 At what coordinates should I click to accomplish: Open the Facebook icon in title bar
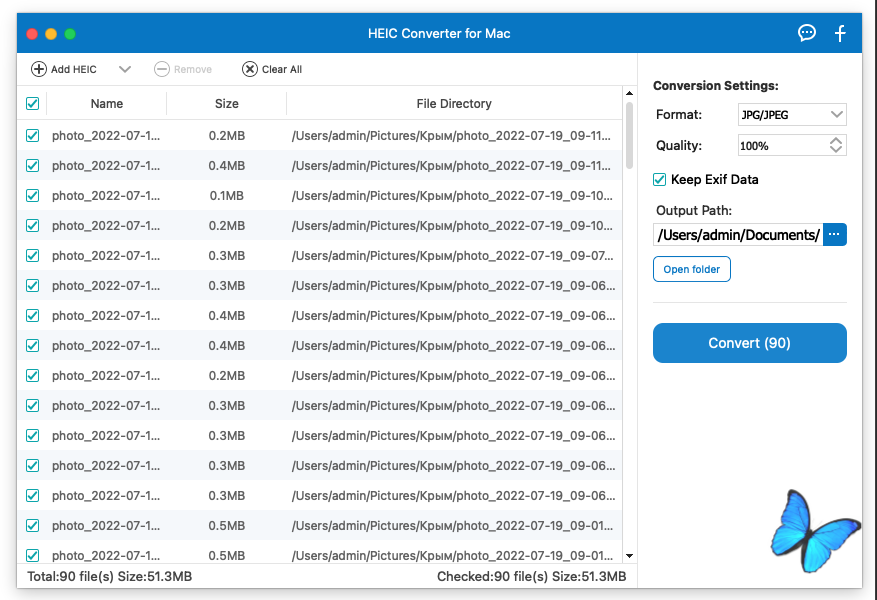click(840, 33)
